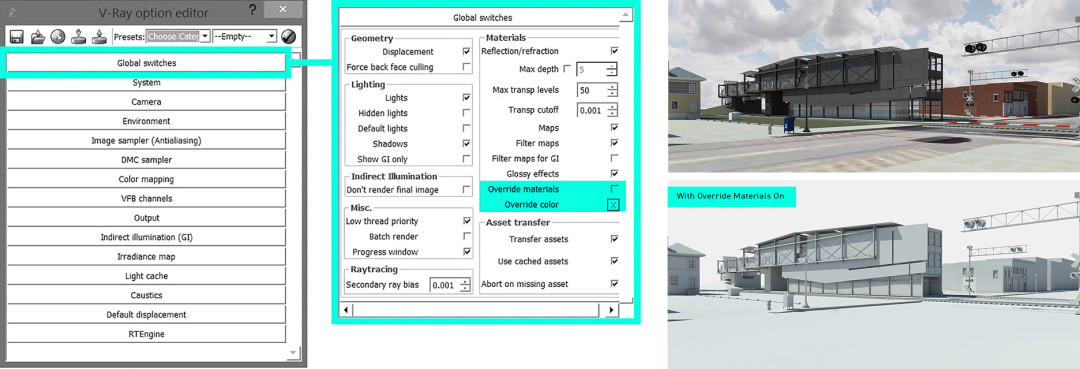Expand the Color mapping rollout
This screenshot has height=369, width=1080.
[x=146, y=179]
